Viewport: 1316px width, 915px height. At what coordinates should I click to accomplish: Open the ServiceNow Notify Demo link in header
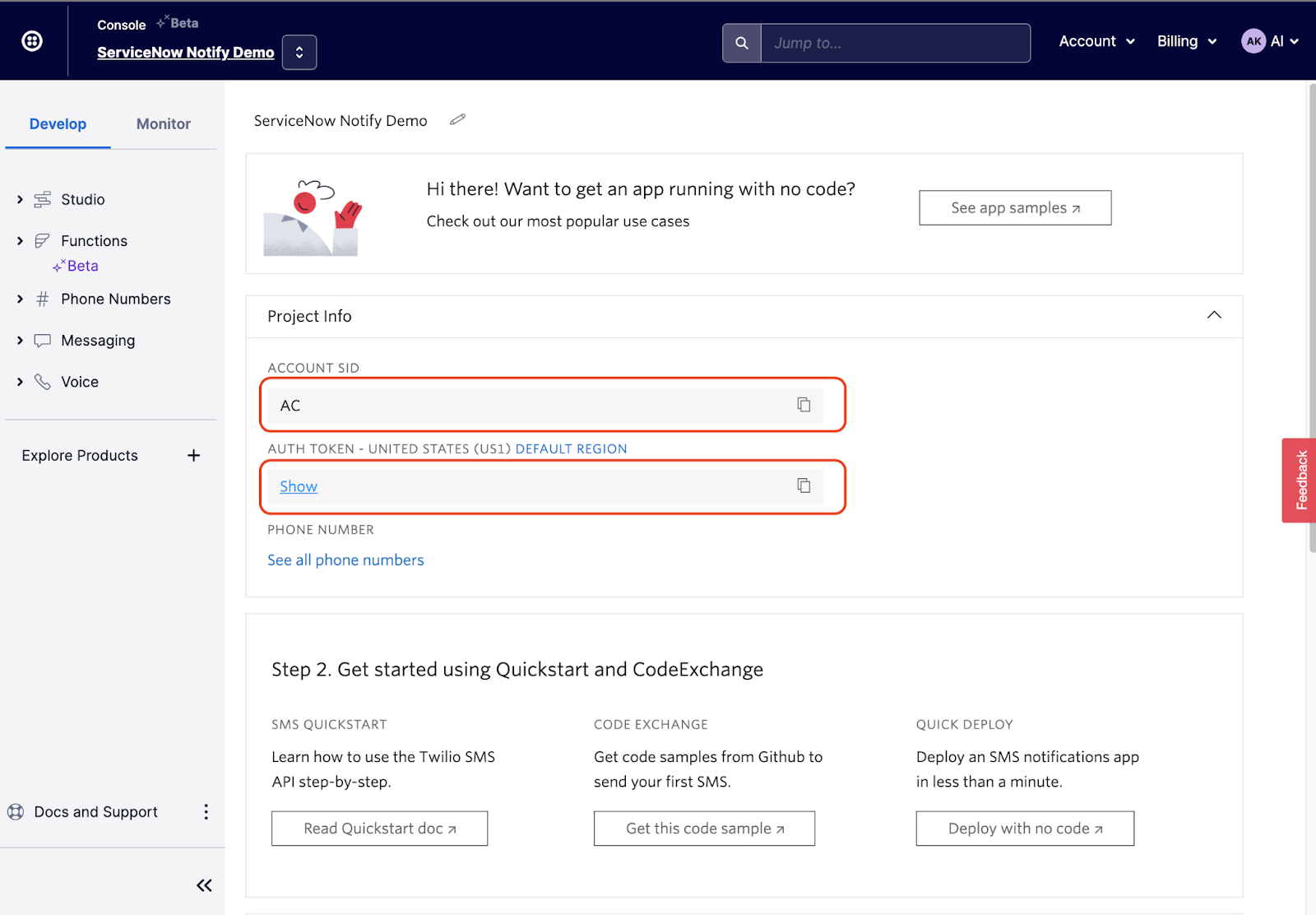(x=185, y=52)
